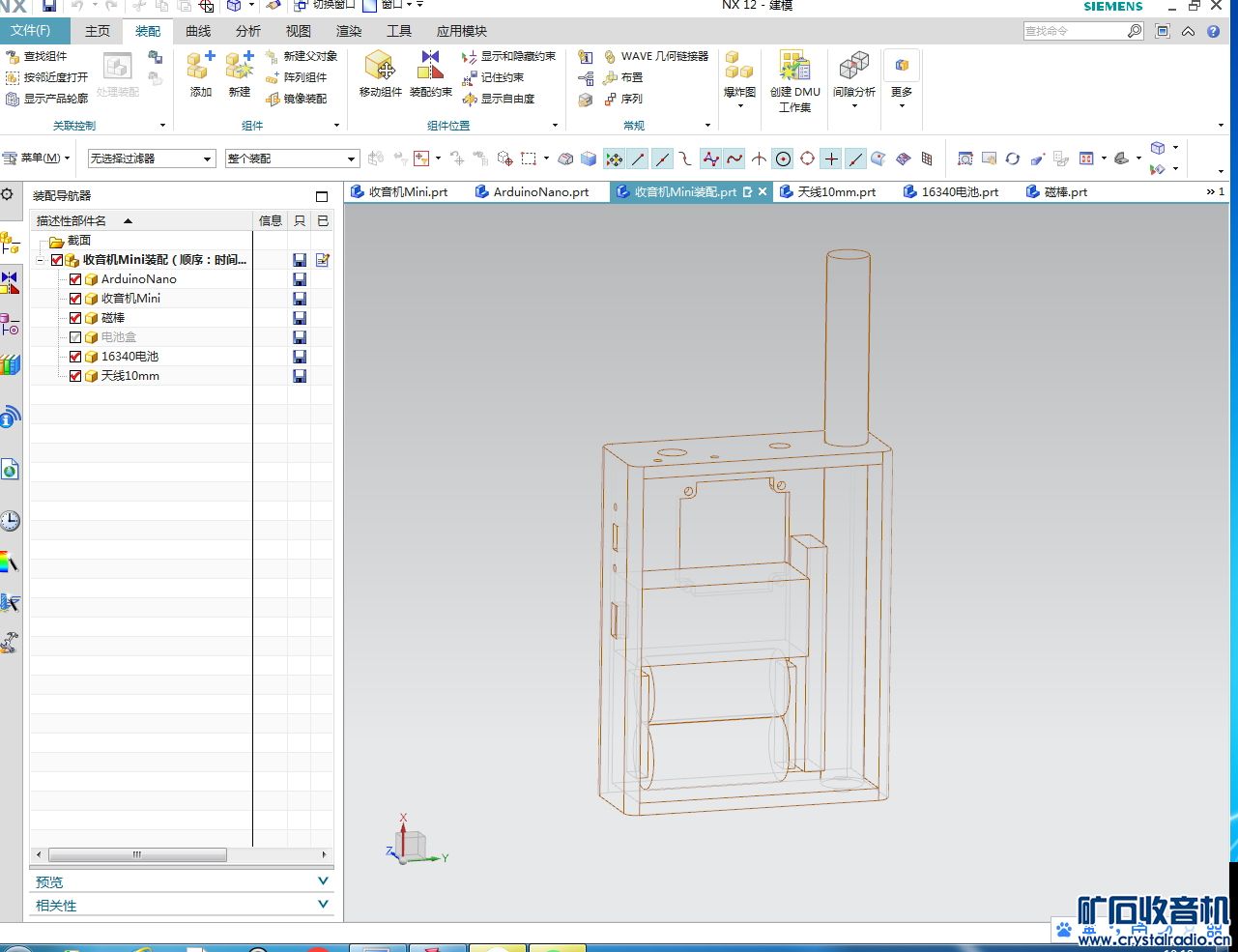Switch to the 应用模块 Application tab

pos(462,31)
